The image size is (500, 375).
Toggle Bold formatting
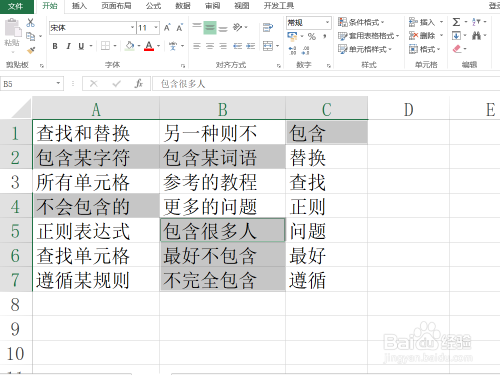coord(55,46)
